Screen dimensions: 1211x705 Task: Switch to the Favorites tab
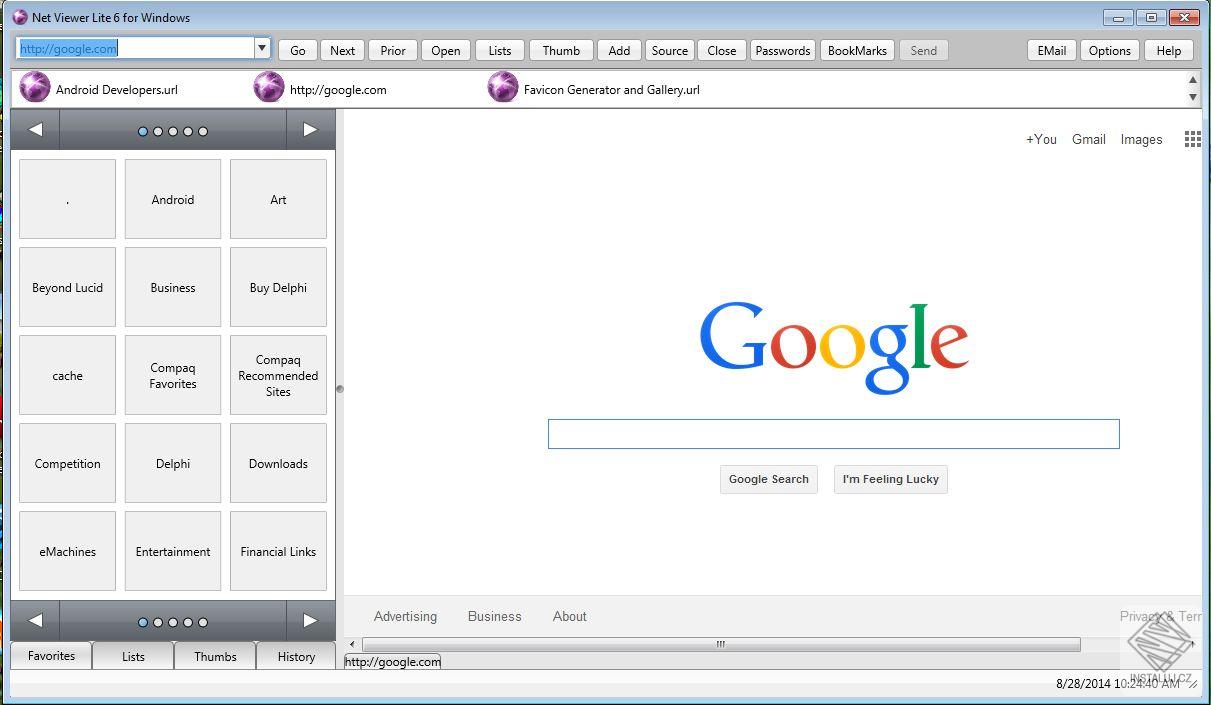[51, 656]
